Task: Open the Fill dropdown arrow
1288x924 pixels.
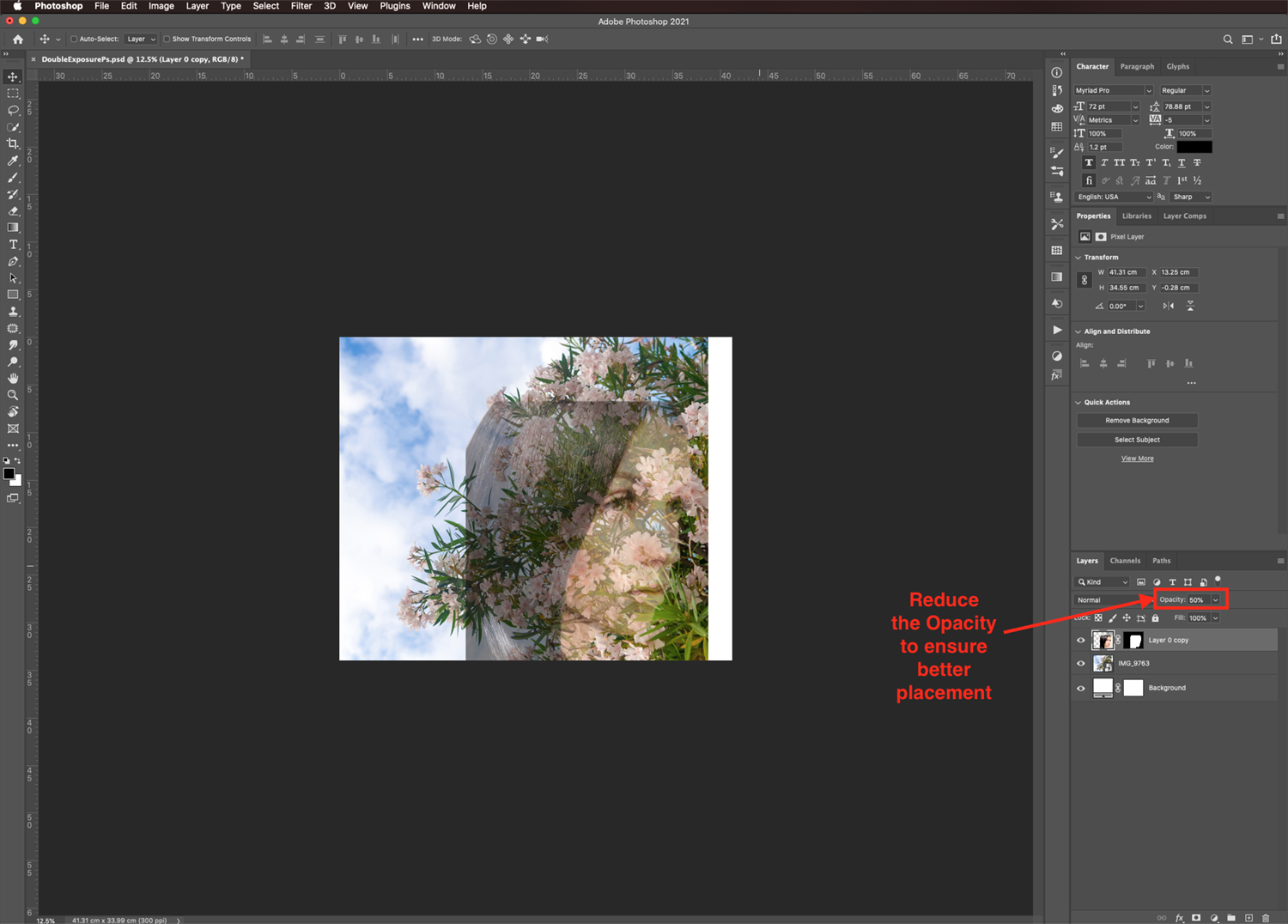Action: pyautogui.click(x=1215, y=618)
